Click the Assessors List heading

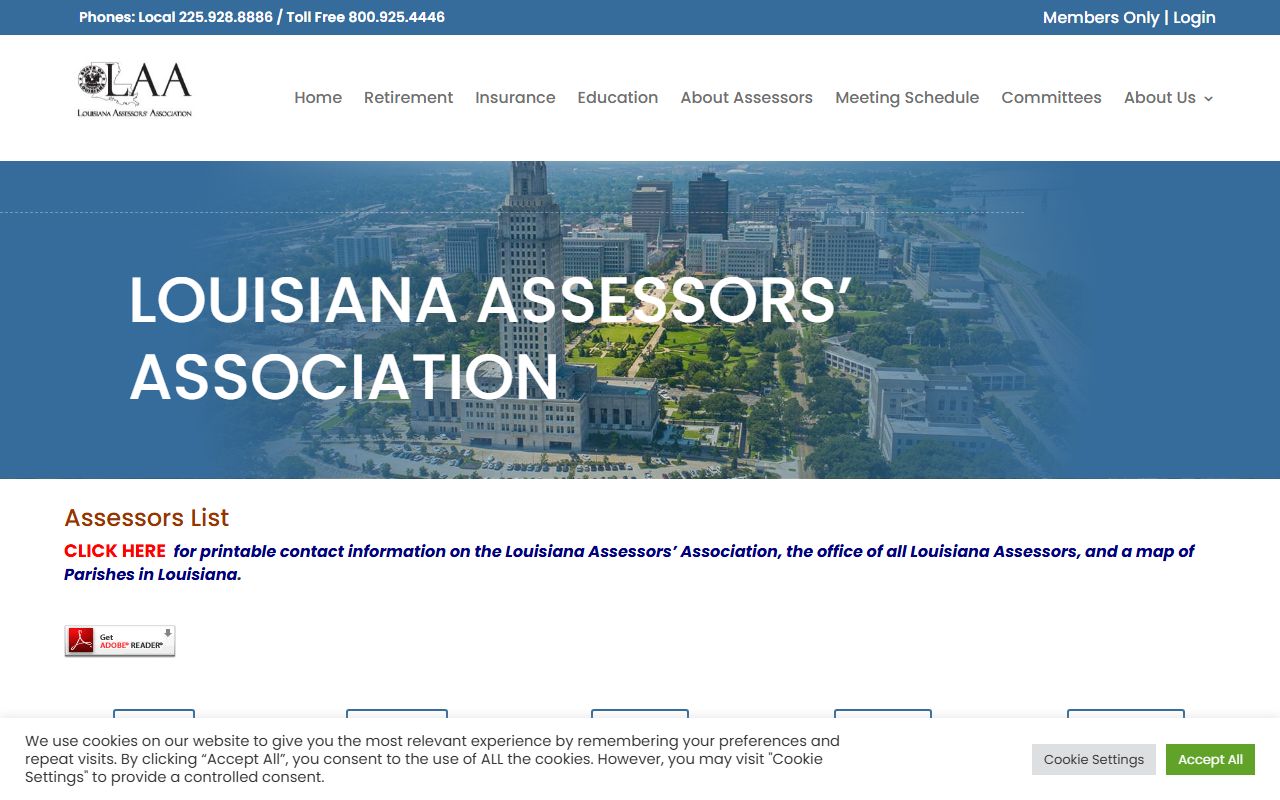click(147, 517)
